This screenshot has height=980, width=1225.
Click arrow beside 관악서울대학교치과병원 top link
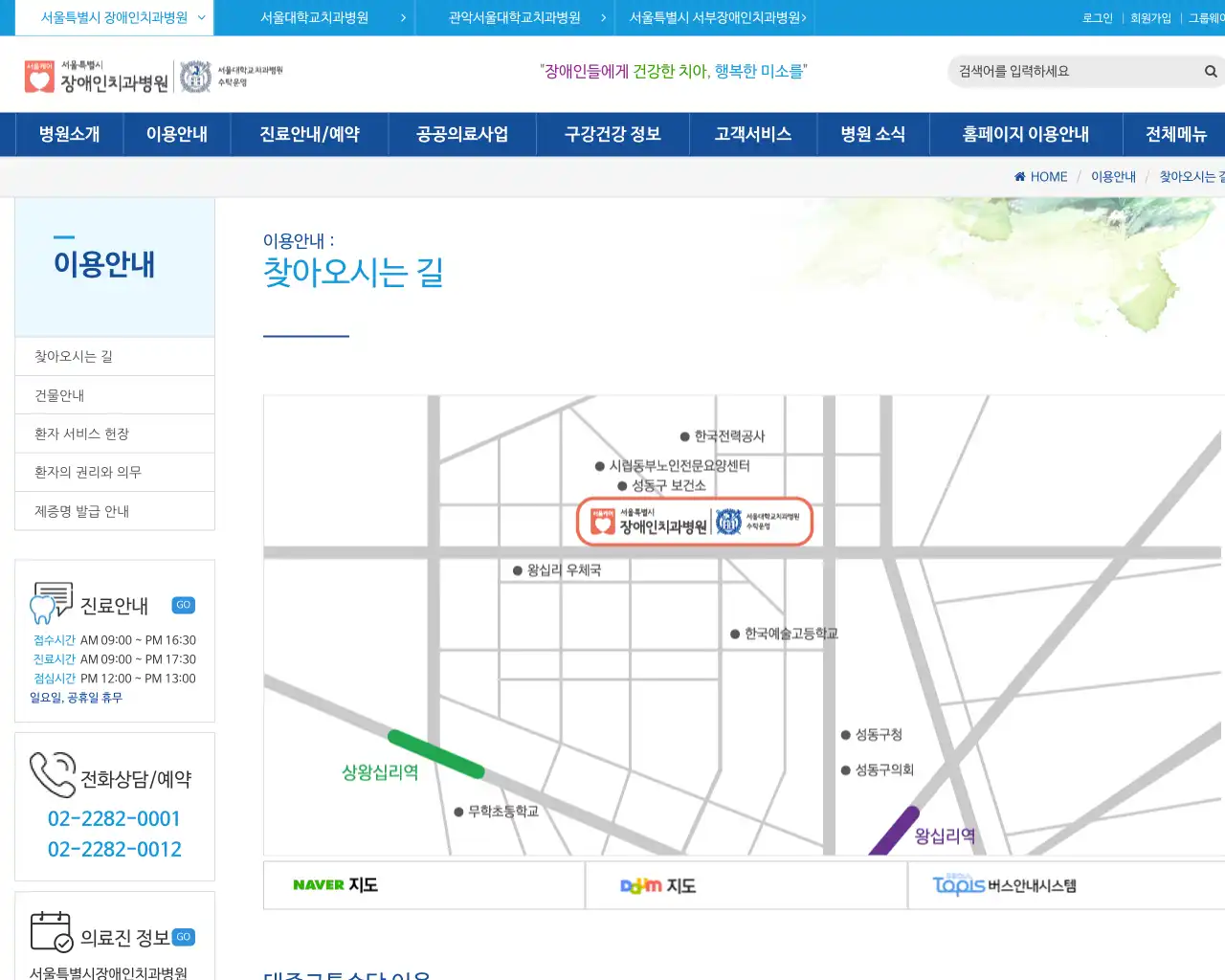point(604,17)
